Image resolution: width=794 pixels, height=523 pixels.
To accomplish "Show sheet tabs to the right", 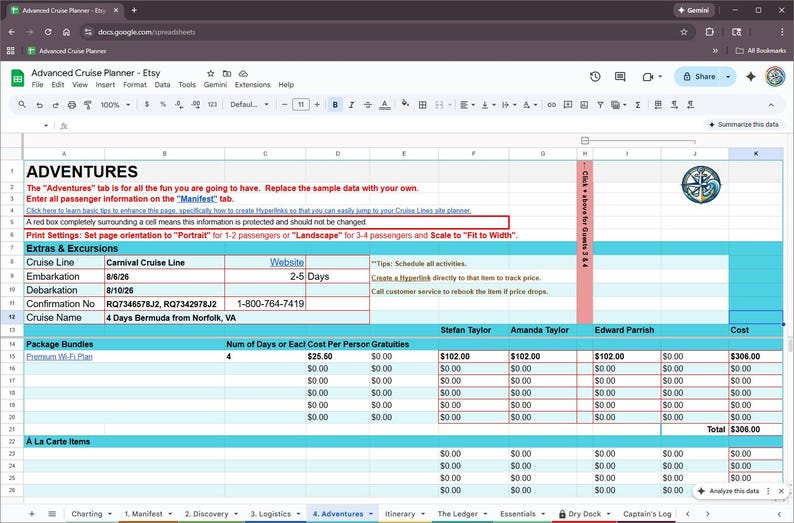I will 707,513.
